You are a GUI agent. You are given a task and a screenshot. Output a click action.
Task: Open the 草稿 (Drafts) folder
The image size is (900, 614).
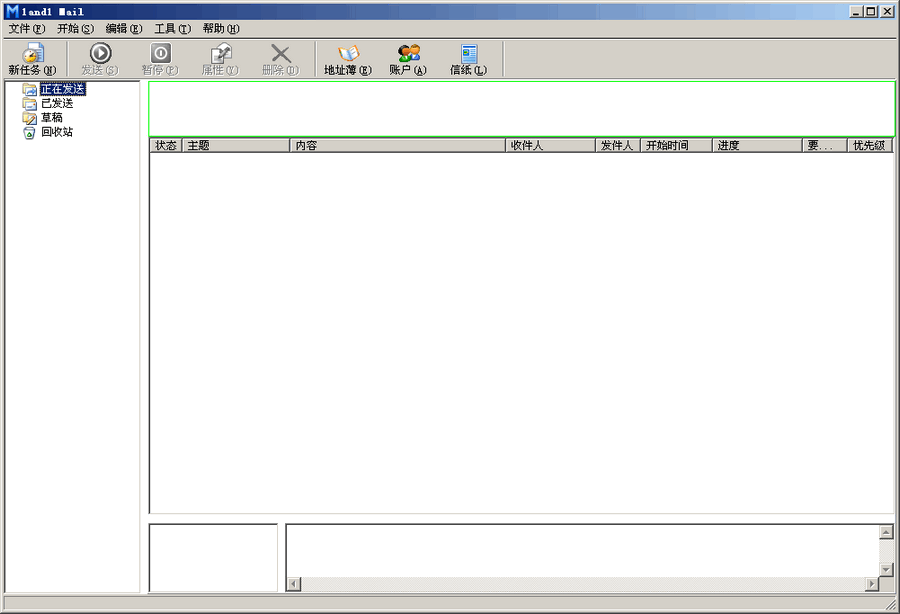[x=52, y=117]
